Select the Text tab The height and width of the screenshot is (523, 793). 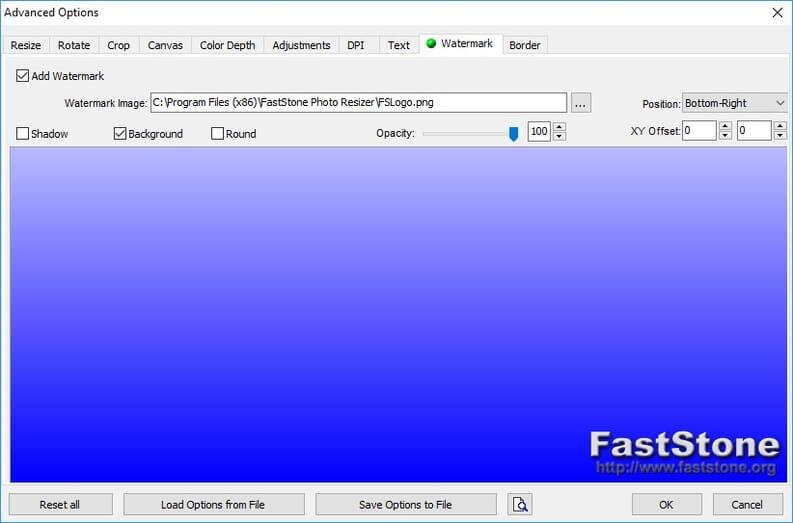point(399,45)
